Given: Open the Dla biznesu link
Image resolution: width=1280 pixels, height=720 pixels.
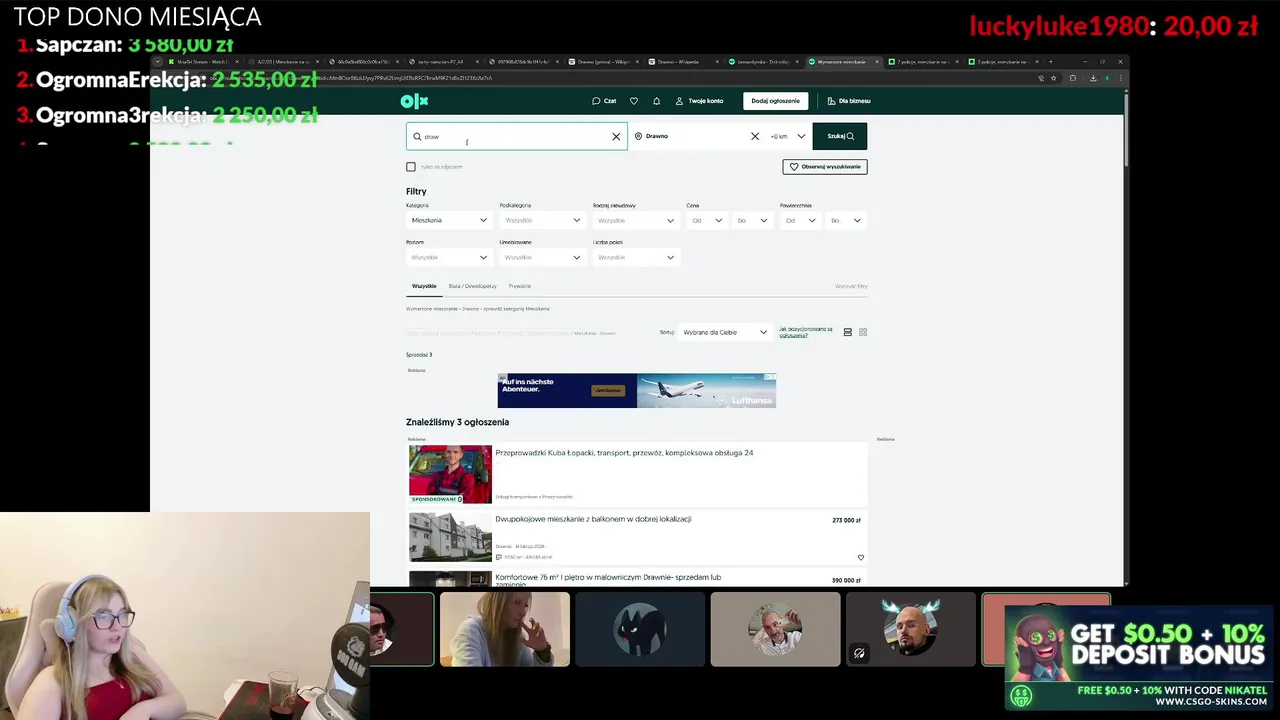Looking at the screenshot, I should [x=849, y=101].
